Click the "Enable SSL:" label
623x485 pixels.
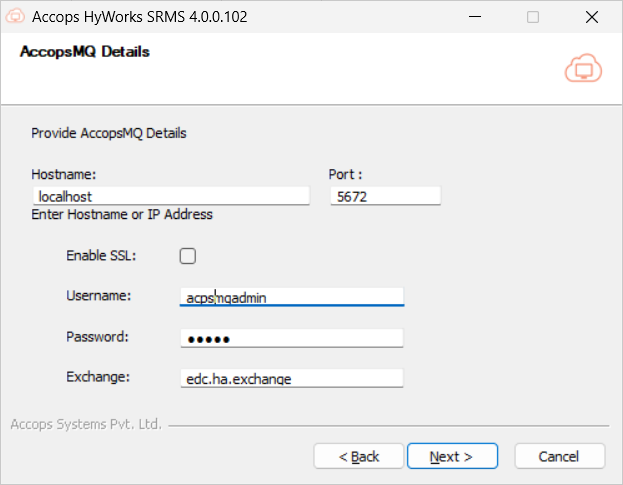point(101,256)
